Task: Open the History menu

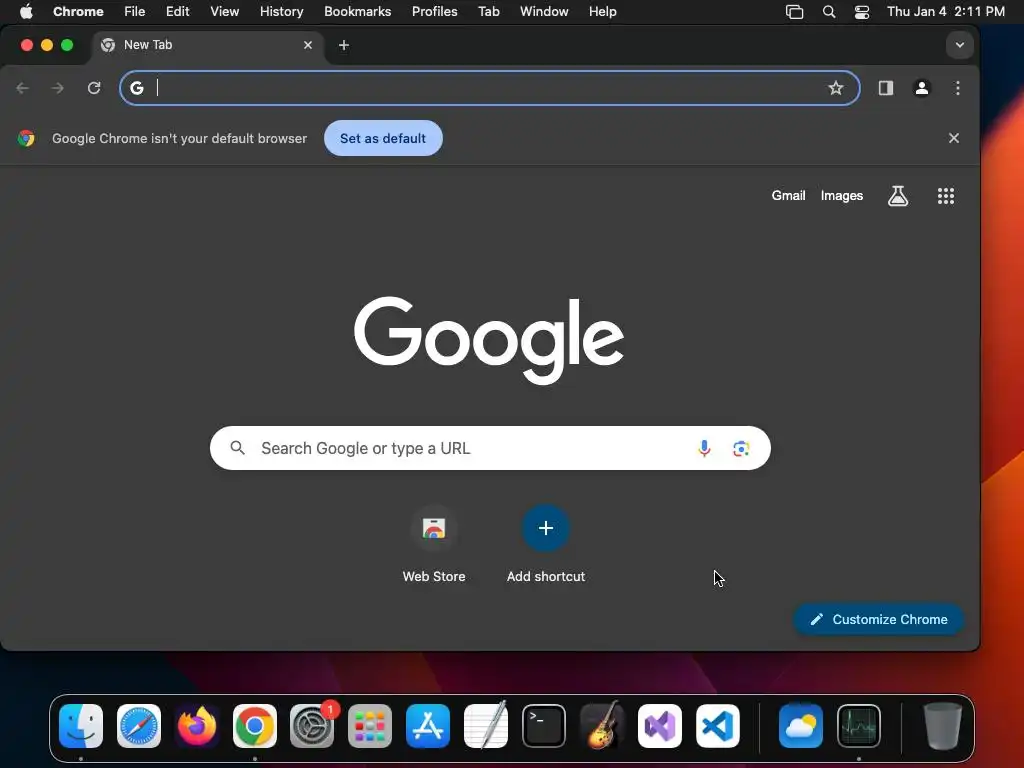Action: [x=281, y=11]
